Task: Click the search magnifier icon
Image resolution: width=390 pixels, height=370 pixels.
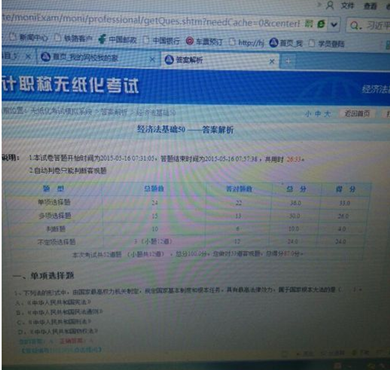Action: 355,25
